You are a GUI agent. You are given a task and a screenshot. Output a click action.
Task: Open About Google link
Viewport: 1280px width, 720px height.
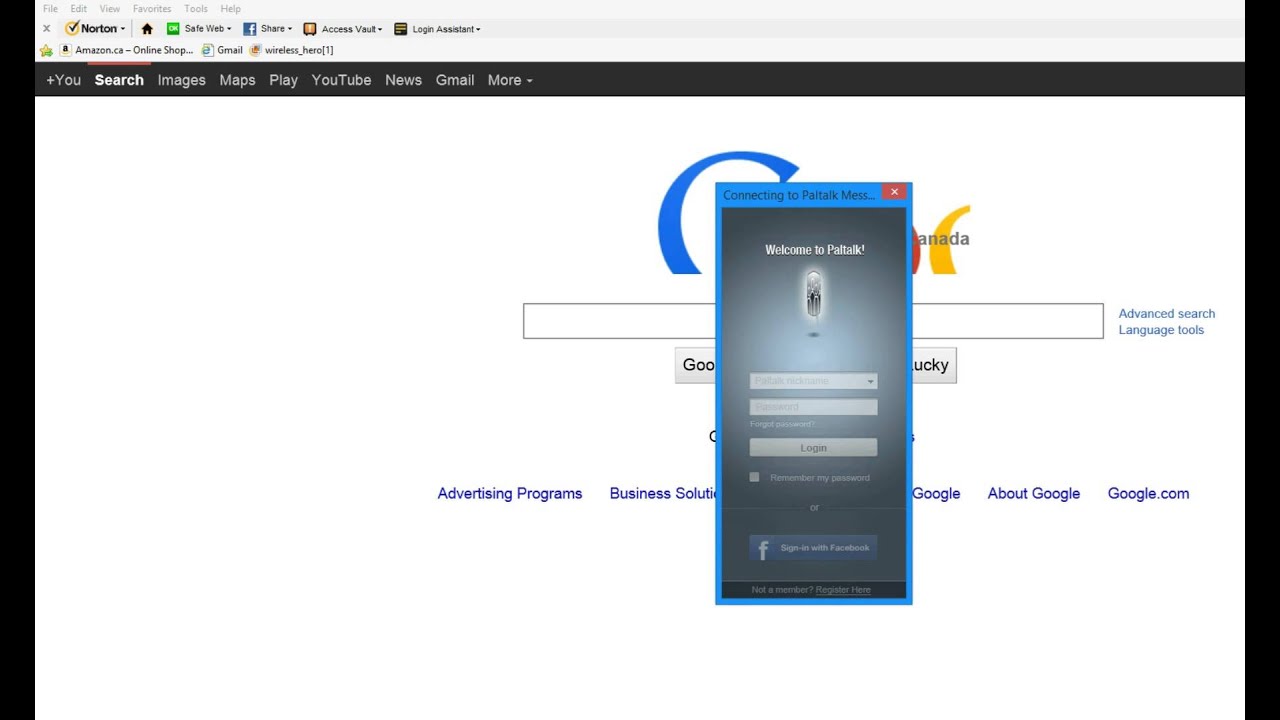click(x=1033, y=493)
